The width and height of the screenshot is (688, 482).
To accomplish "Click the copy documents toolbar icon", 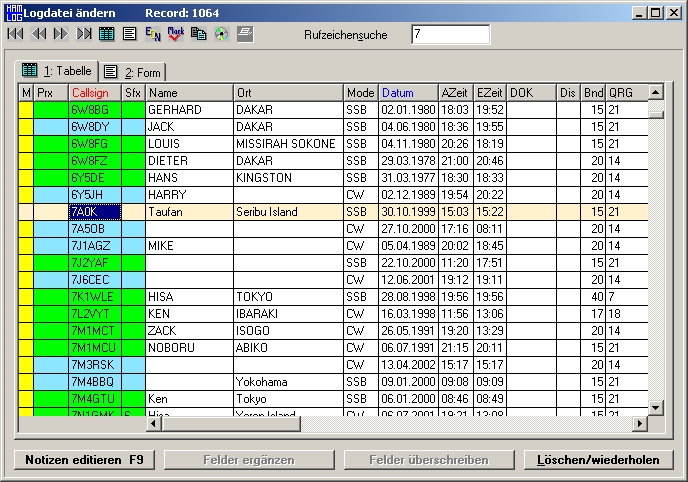I will click(198, 34).
